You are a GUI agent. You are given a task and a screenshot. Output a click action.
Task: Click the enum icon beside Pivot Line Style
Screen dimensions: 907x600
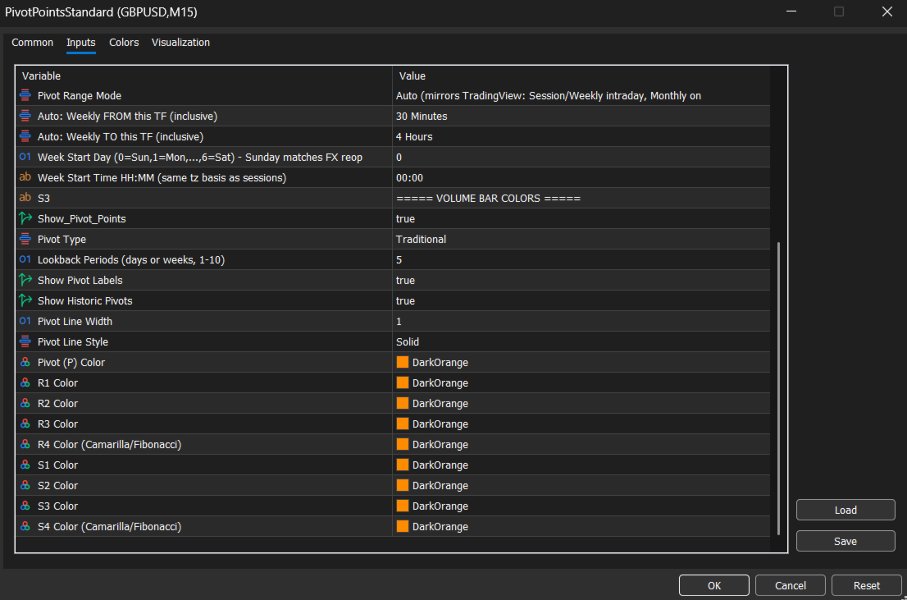pyautogui.click(x=25, y=341)
